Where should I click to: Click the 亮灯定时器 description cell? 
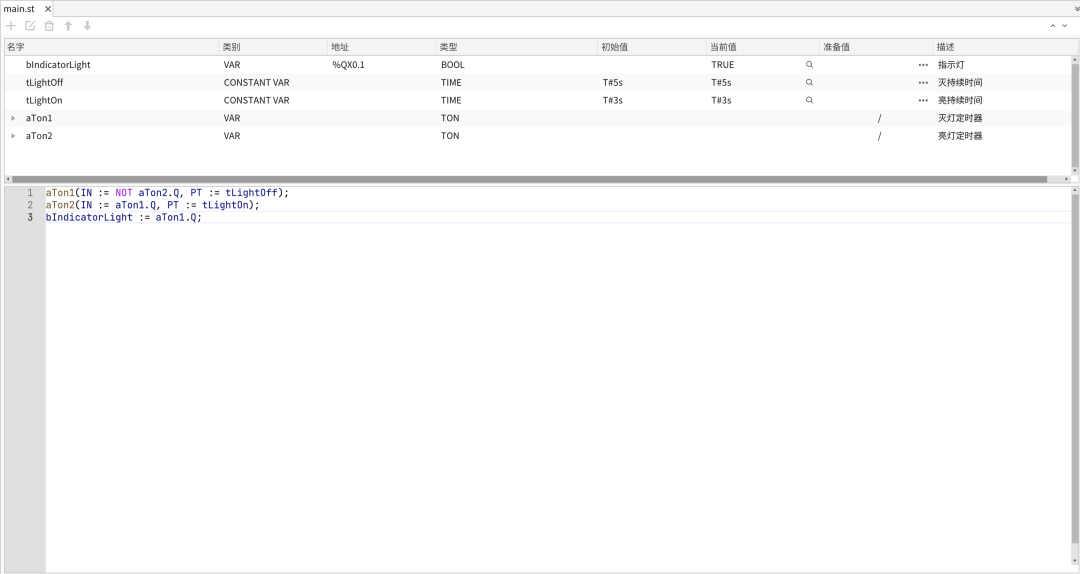(959, 136)
